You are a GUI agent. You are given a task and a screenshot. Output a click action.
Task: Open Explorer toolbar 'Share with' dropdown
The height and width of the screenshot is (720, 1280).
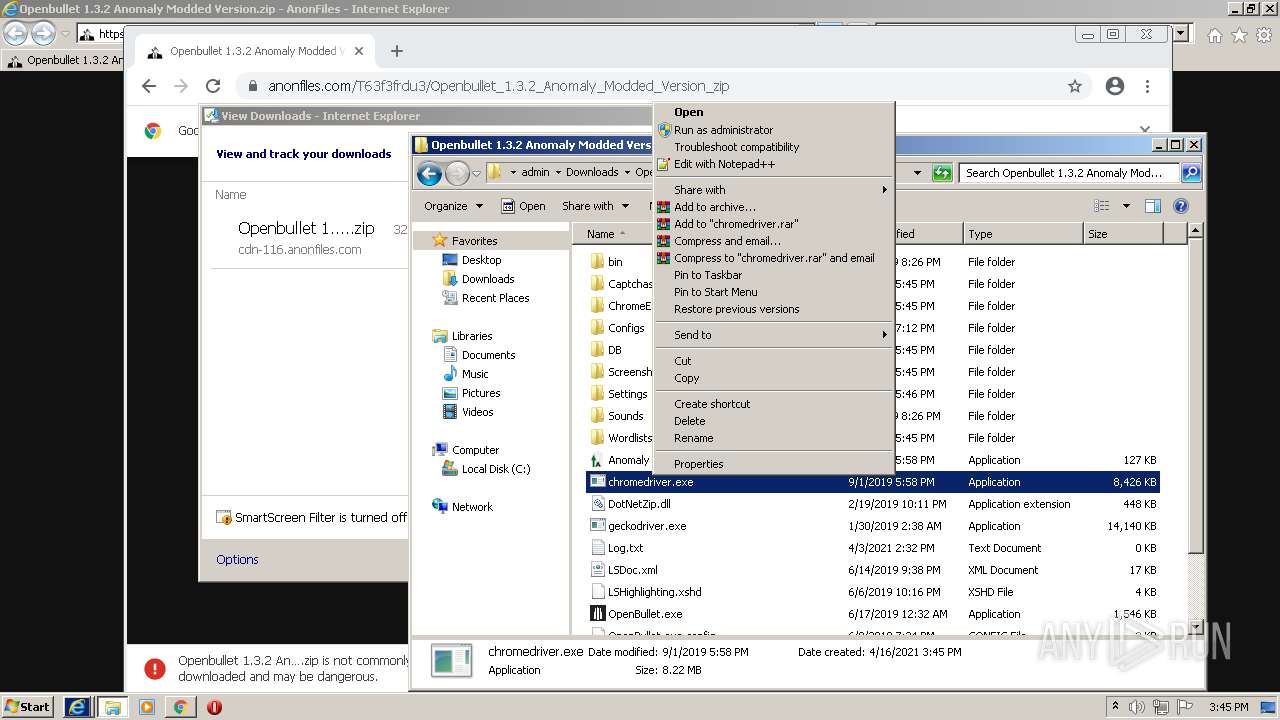point(595,206)
